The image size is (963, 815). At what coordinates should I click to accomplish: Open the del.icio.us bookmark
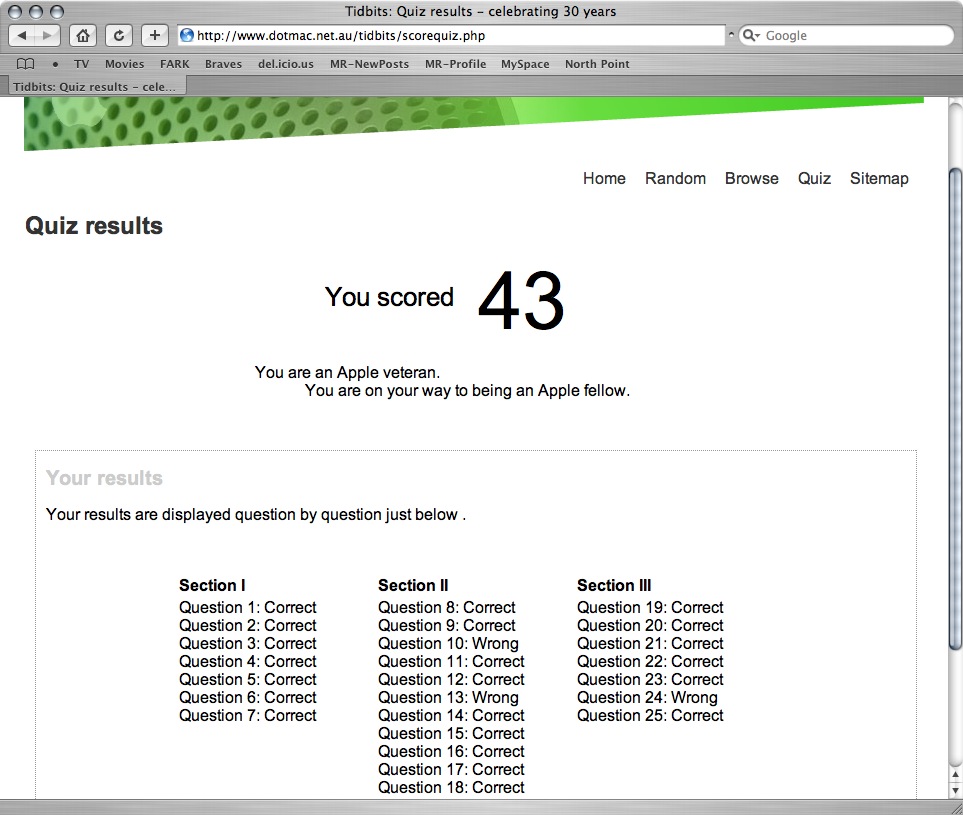click(286, 64)
